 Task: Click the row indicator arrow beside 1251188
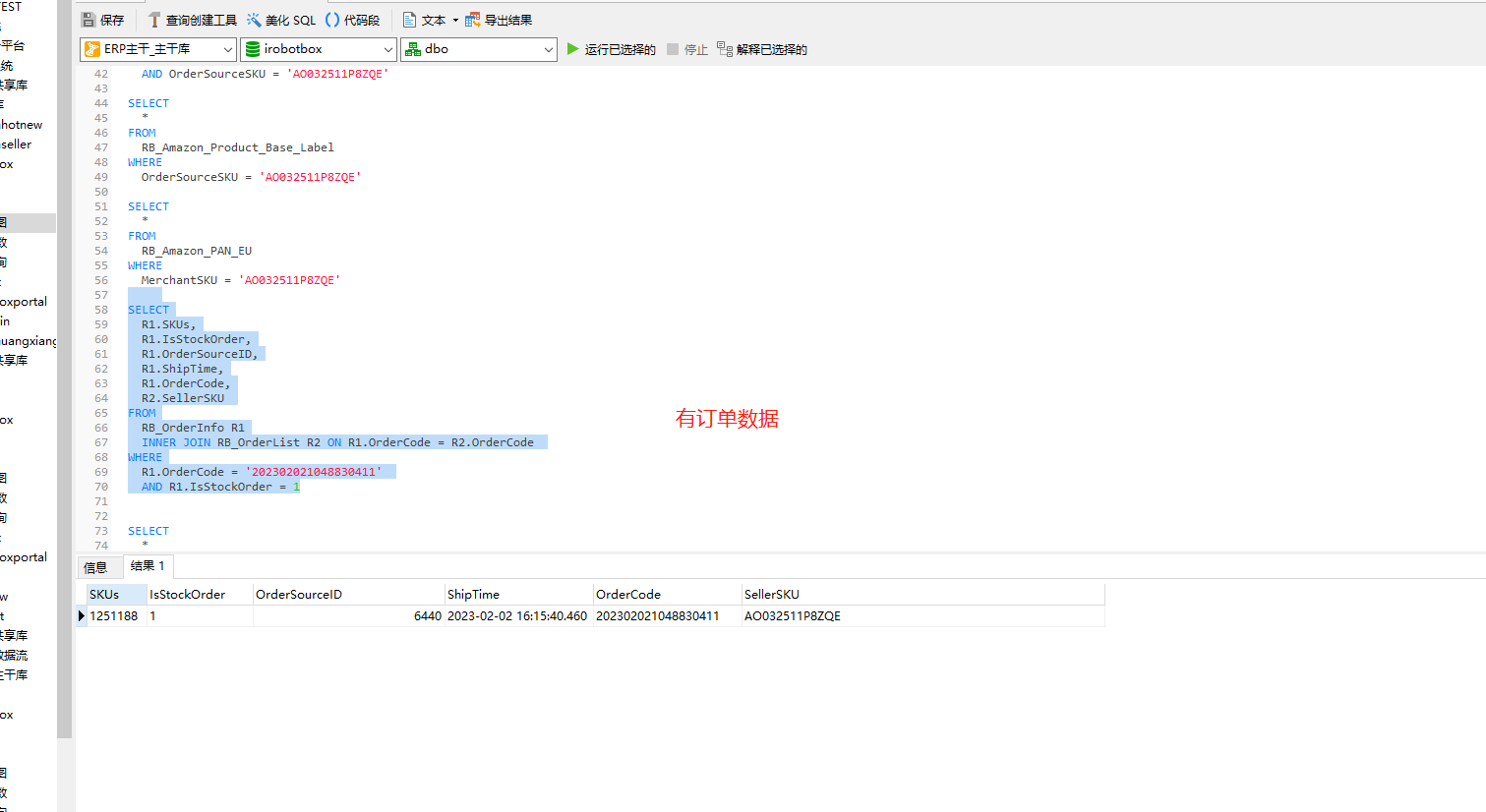[x=82, y=616]
